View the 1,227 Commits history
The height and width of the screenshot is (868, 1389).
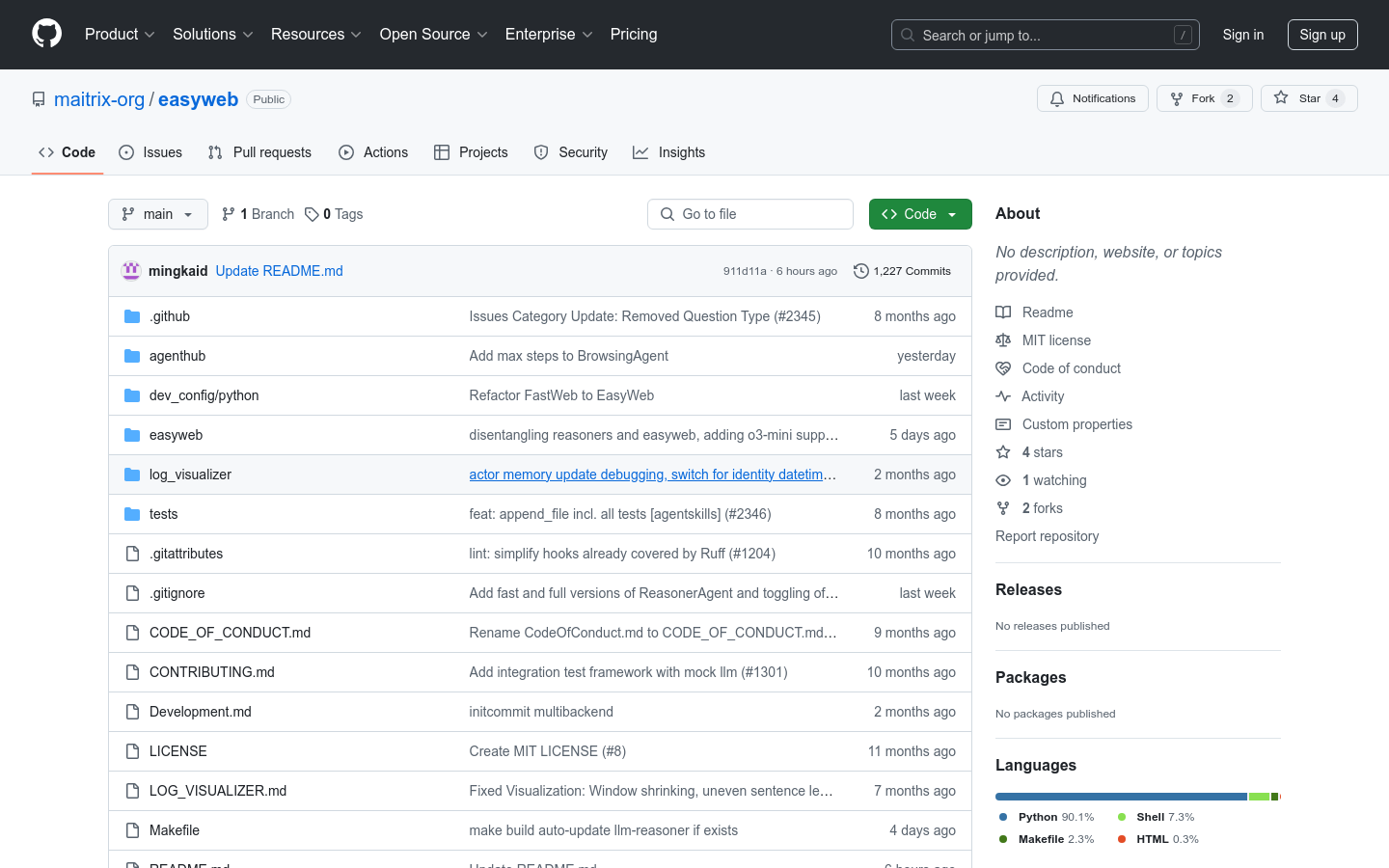[x=903, y=271]
